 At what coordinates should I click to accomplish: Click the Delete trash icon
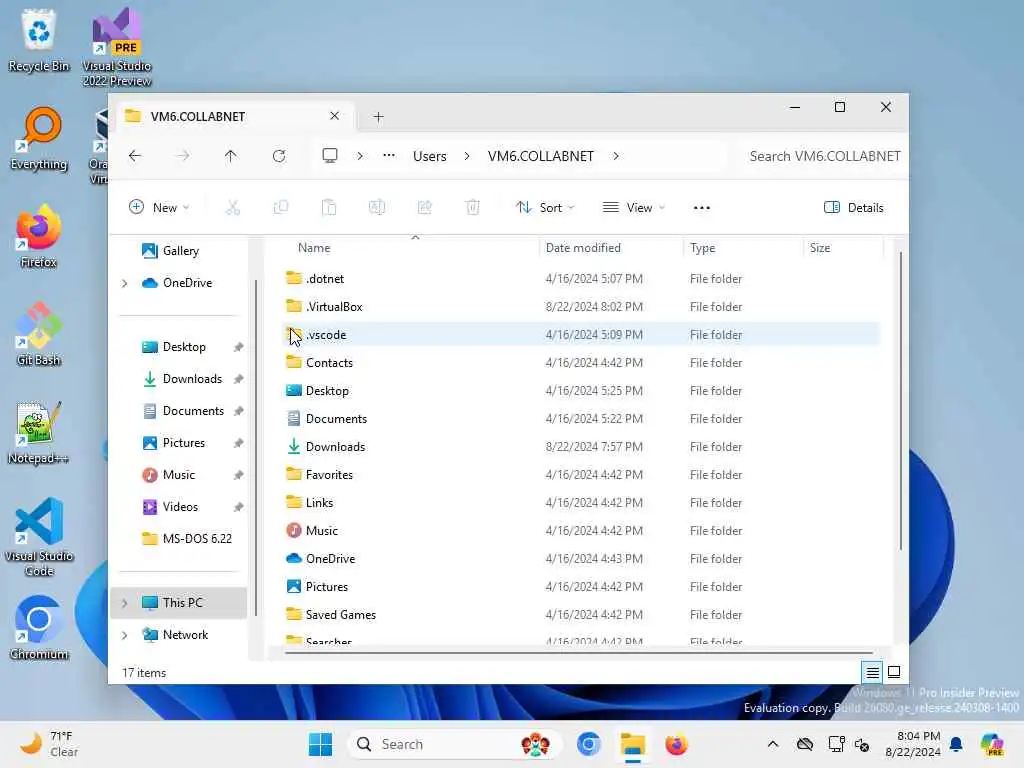[x=472, y=208]
